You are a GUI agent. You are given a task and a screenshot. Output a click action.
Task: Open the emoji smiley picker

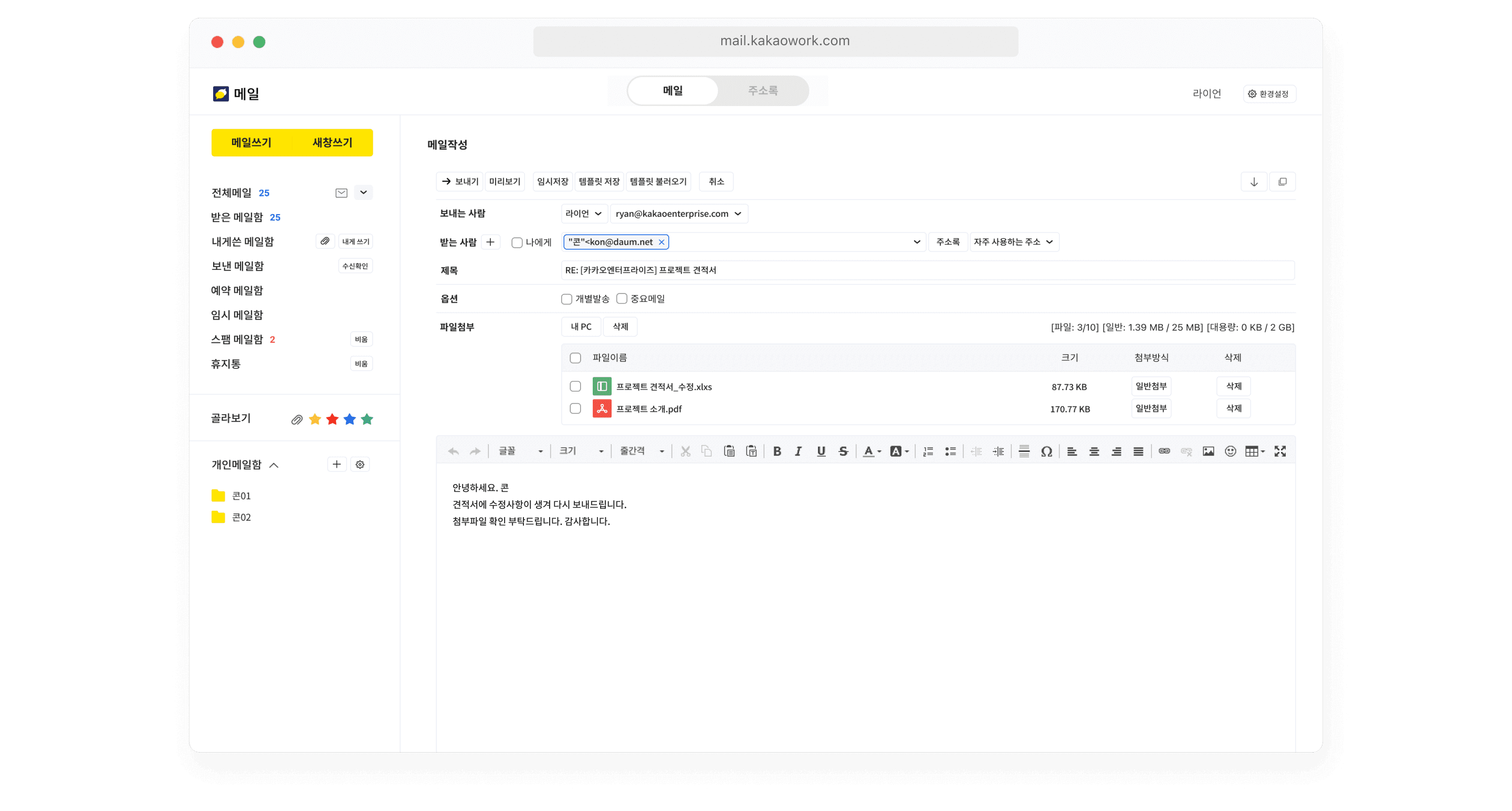tap(1230, 451)
